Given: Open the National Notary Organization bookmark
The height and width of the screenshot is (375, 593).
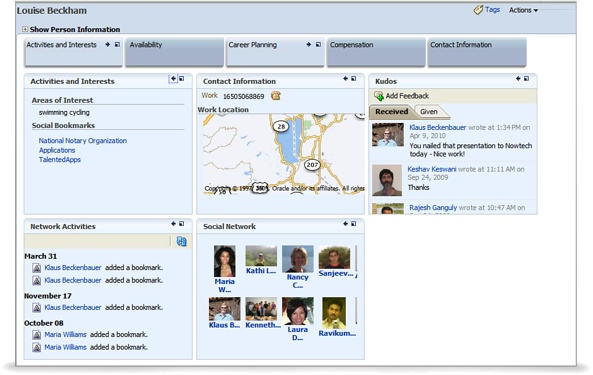Looking at the screenshot, I should (x=82, y=141).
